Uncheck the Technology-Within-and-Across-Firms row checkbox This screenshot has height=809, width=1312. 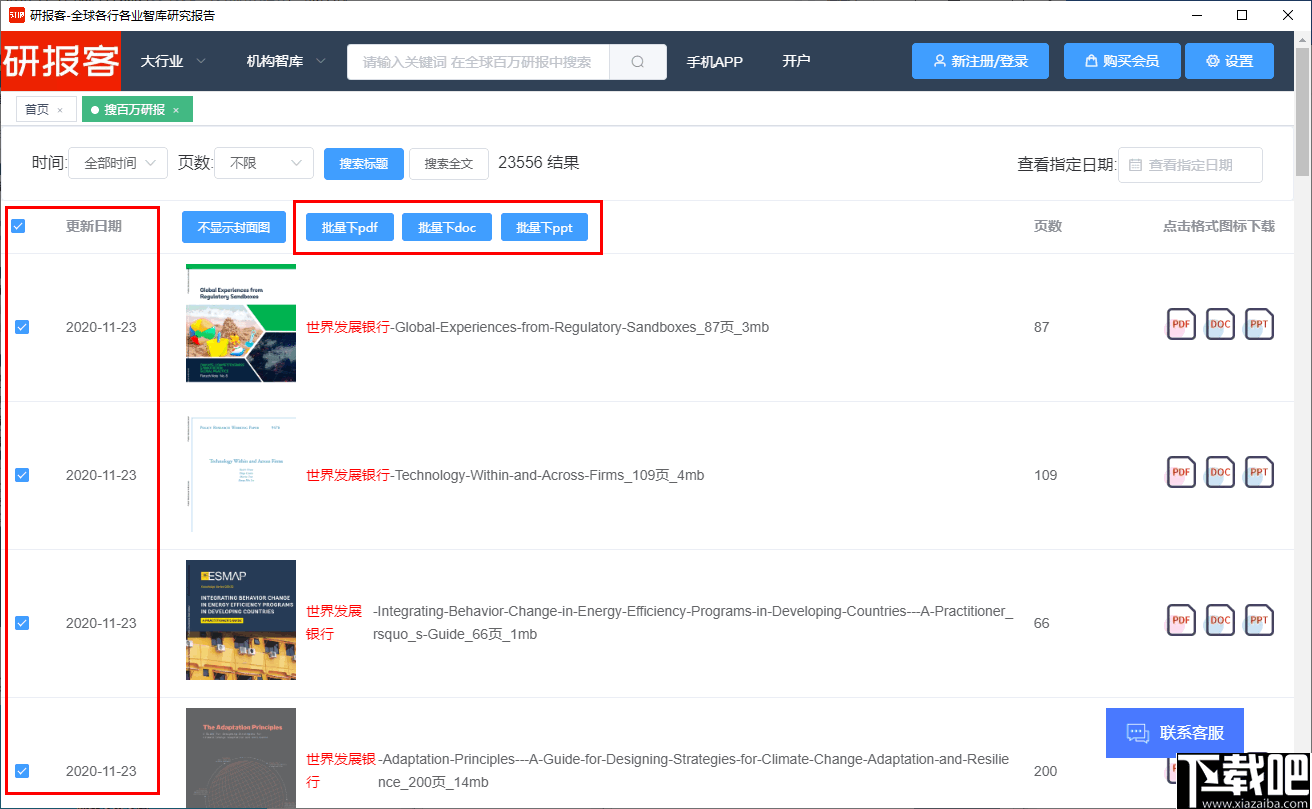(22, 475)
